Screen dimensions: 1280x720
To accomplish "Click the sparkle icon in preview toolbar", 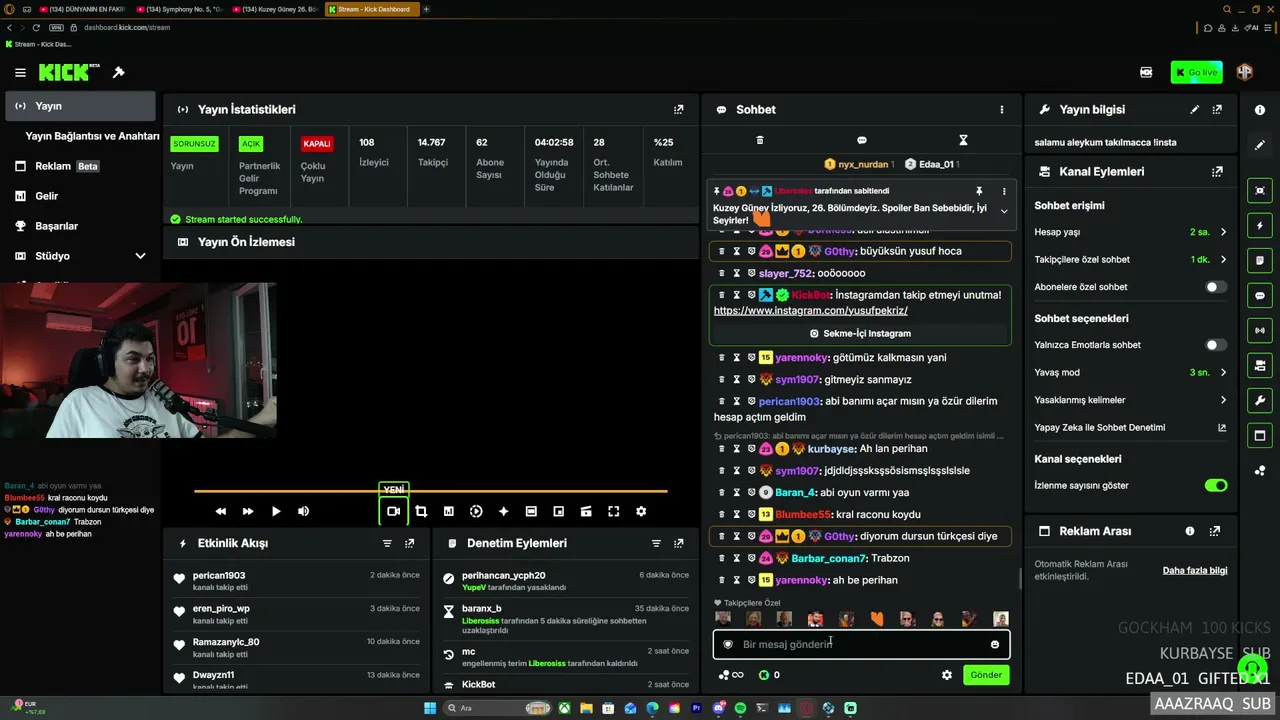I will click(x=503, y=511).
